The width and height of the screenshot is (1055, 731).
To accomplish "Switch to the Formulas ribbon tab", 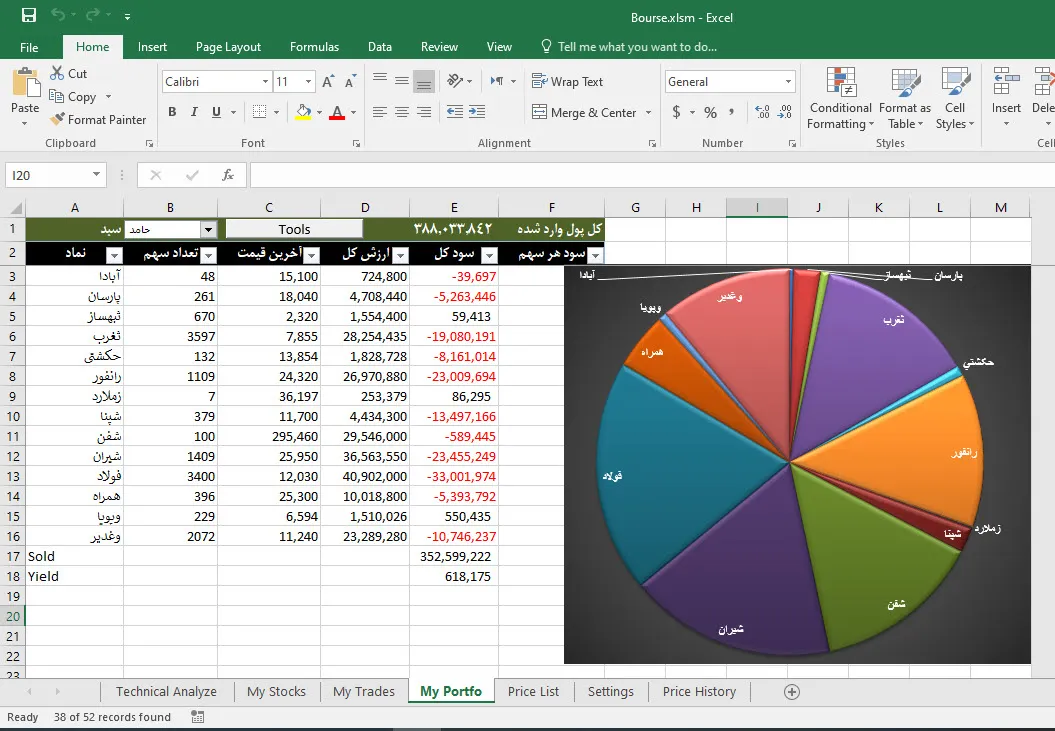I will [314, 47].
